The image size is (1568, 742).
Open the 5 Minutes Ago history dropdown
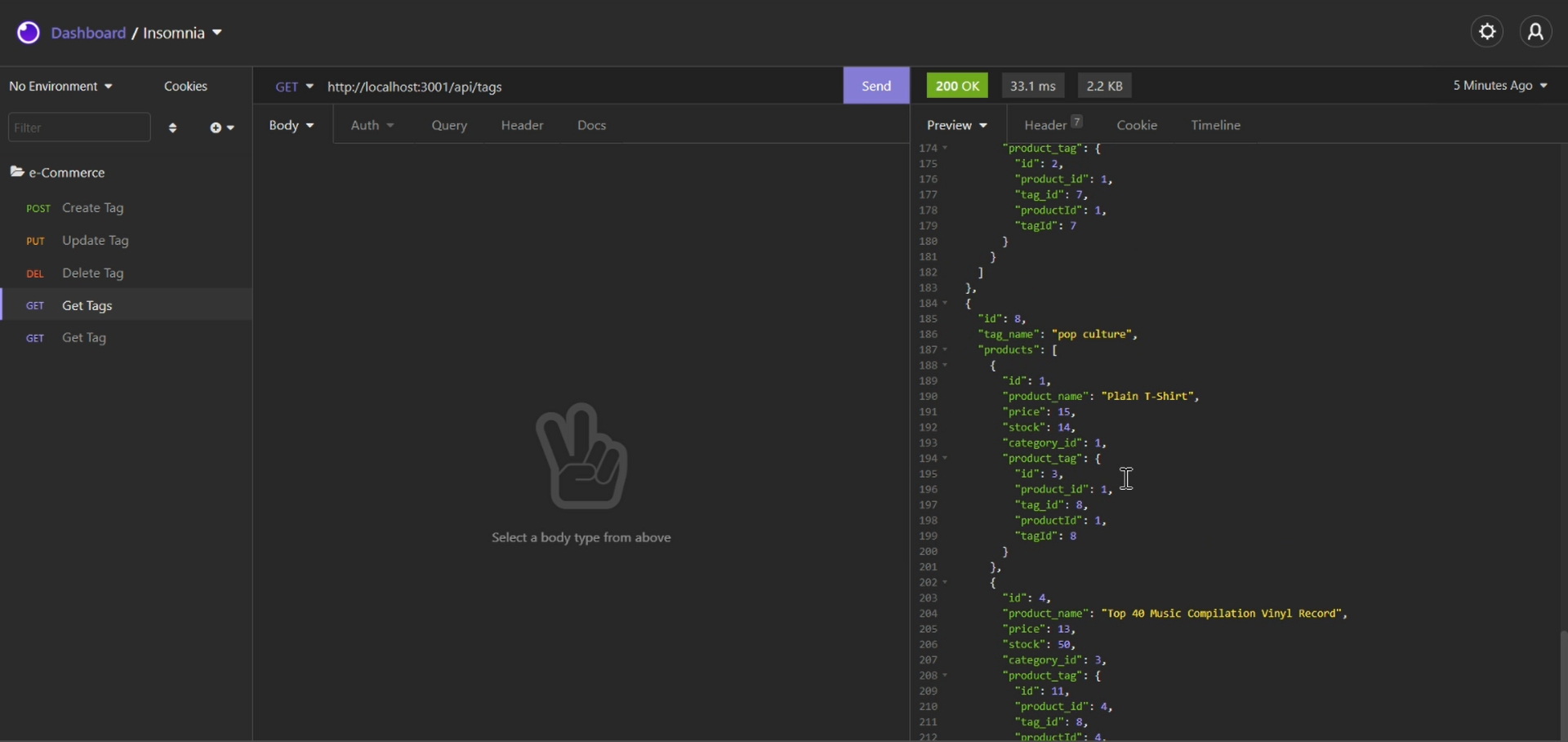pyautogui.click(x=1499, y=85)
